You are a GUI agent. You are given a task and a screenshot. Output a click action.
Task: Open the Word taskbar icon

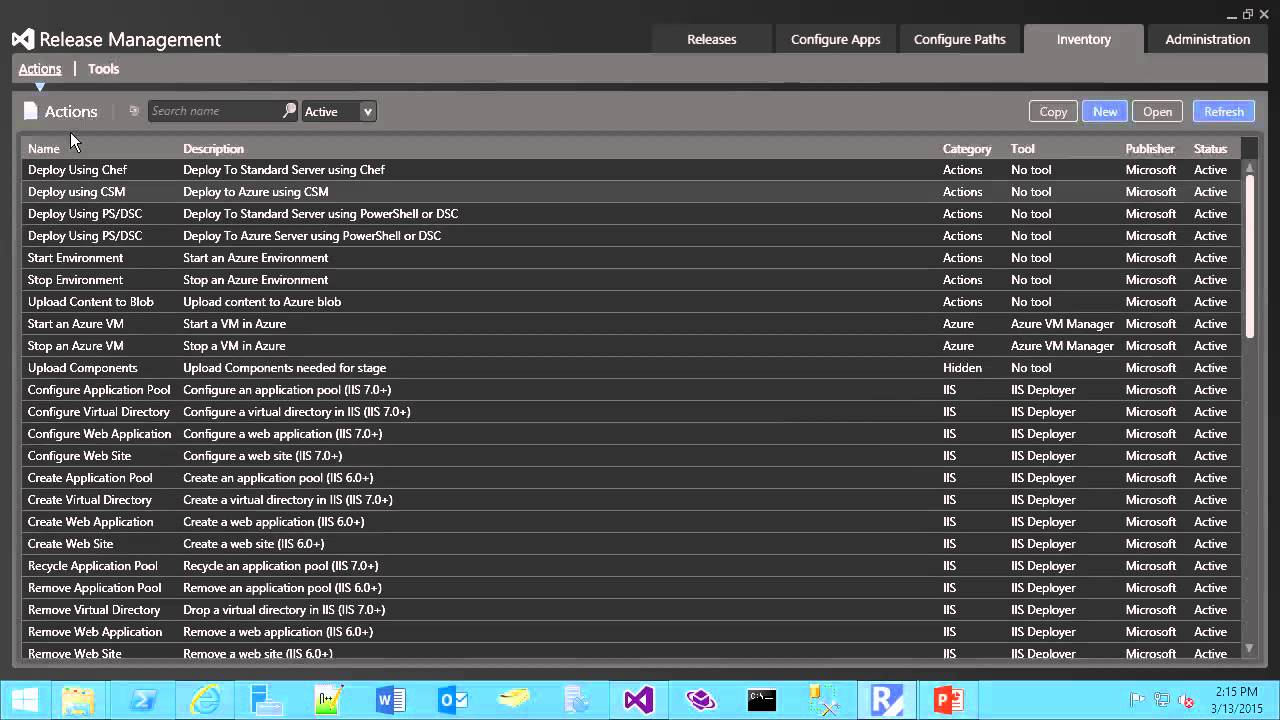click(390, 700)
